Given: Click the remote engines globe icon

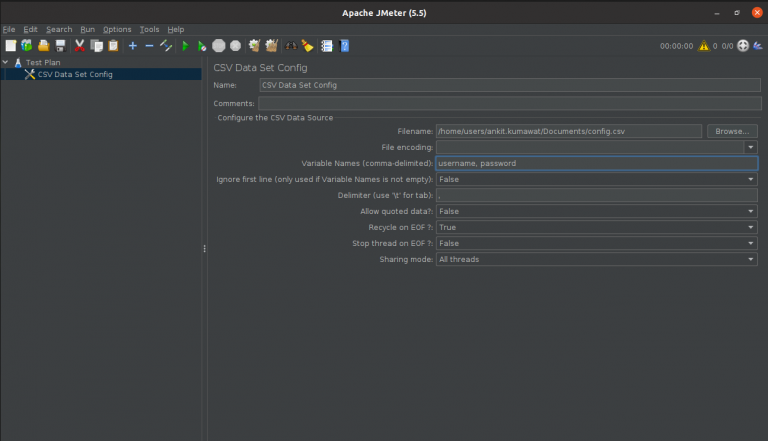Looking at the screenshot, I should click(x=743, y=46).
